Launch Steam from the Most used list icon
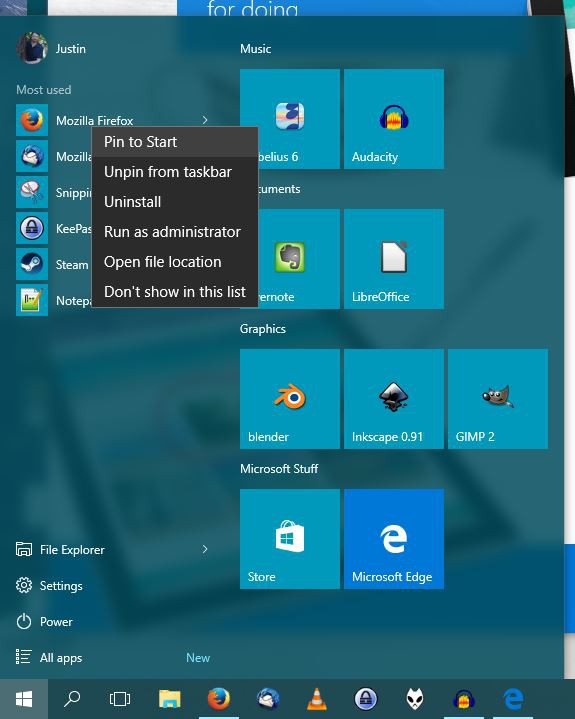 [32, 264]
